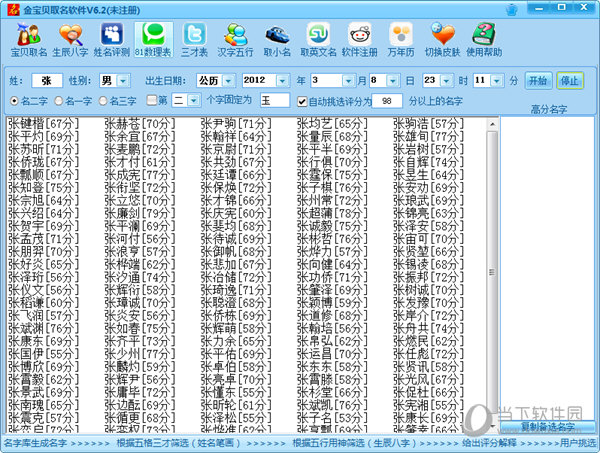Click the name list scrollbar up arrow
Image resolution: width=600 pixels, height=453 pixels.
click(x=492, y=124)
